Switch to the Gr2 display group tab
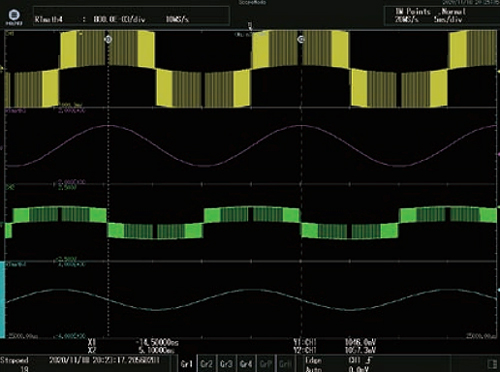Viewport: 500px width, 372px height. [207, 364]
